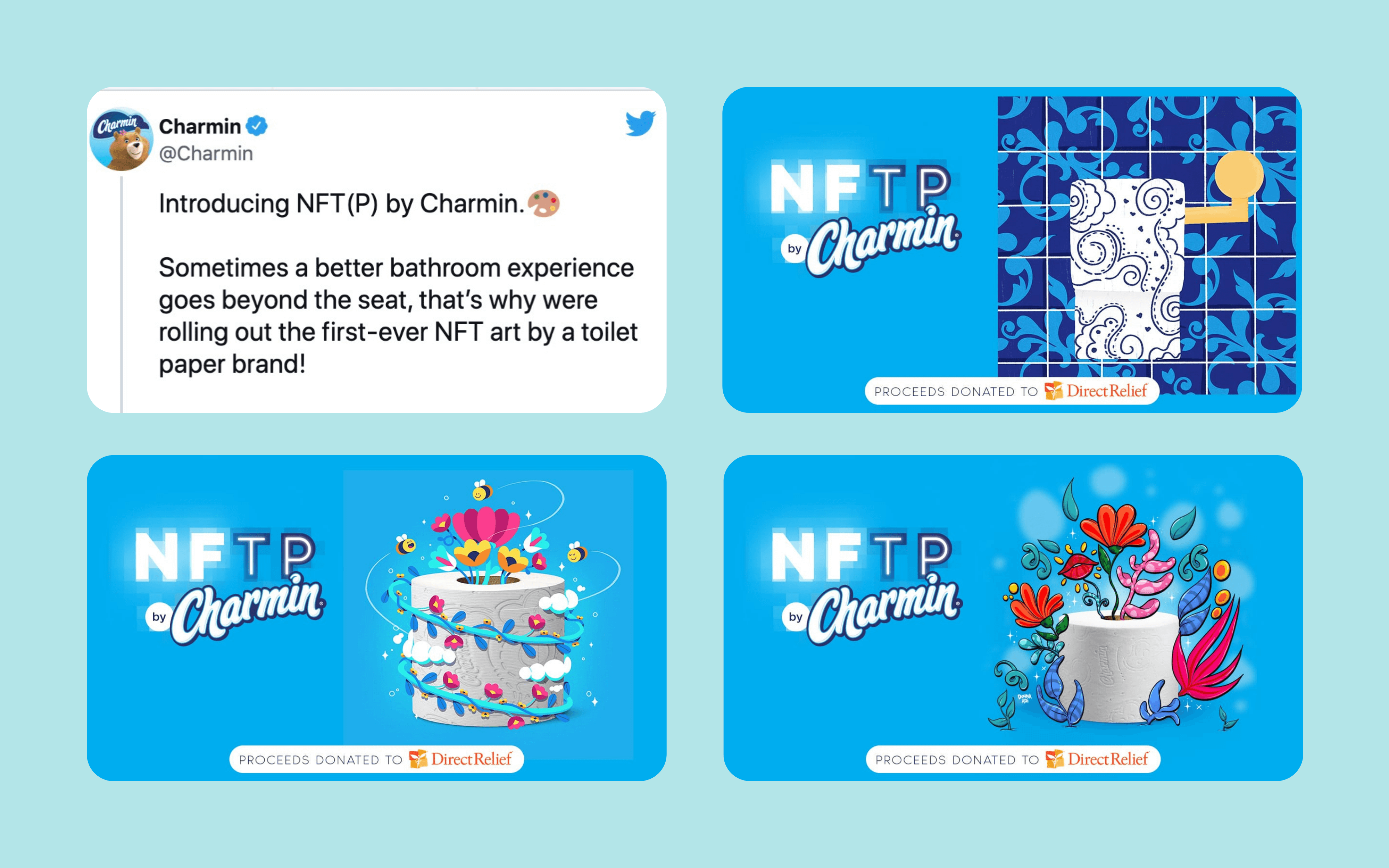Screen dimensions: 1389x868
Task: Click the paint palette emoji
Action: [543, 203]
